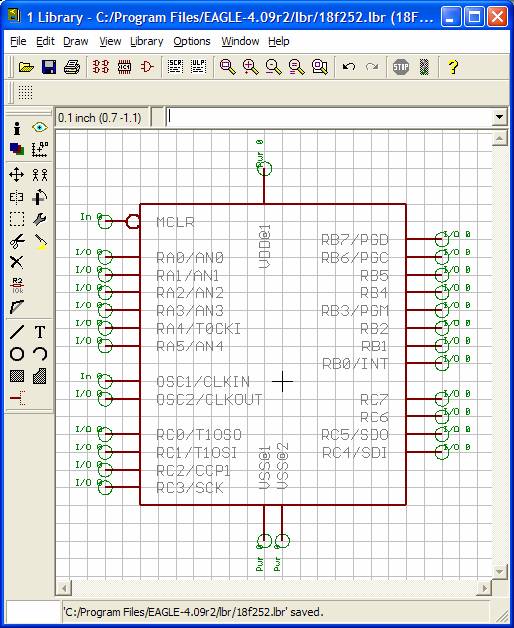Select the Arc tool
Viewport: 514px width, 628px height.
(x=40, y=354)
